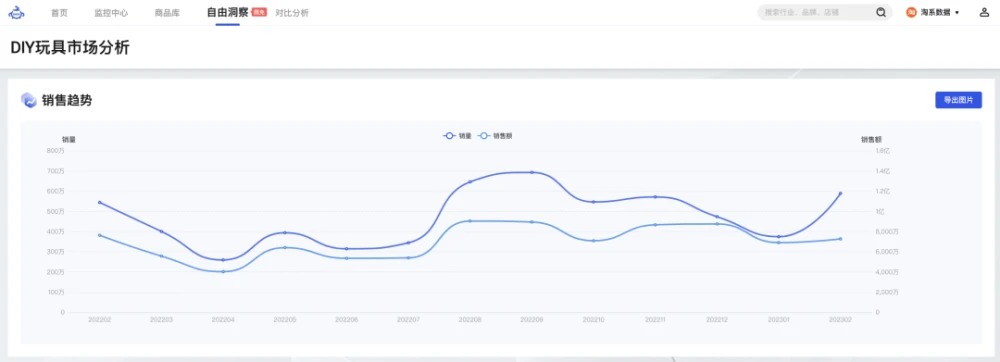Click the orange 淘系数据 badge icon

[x=911, y=12]
